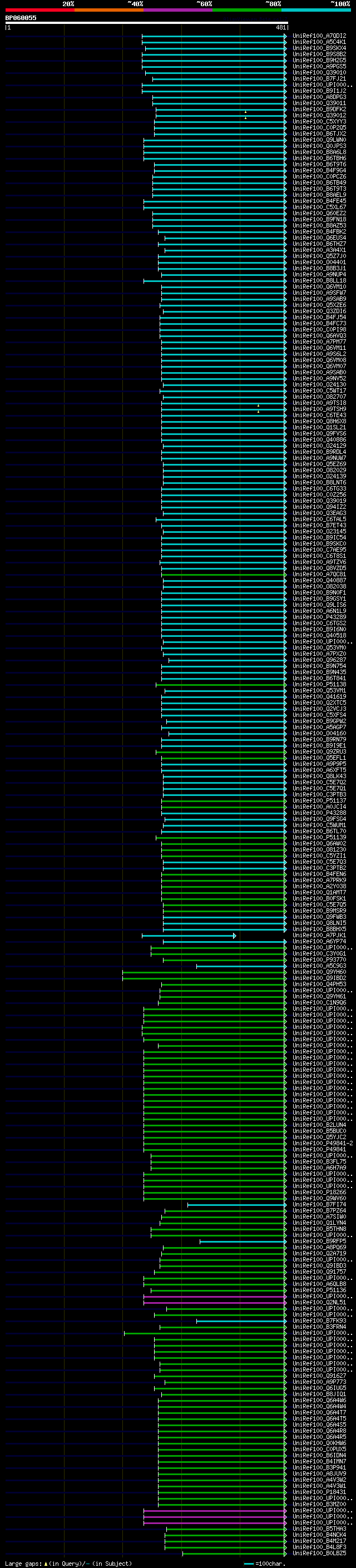Open hit UniRef100_A7PJK1
This screenshot has width=356, height=1568.
coord(319,936)
